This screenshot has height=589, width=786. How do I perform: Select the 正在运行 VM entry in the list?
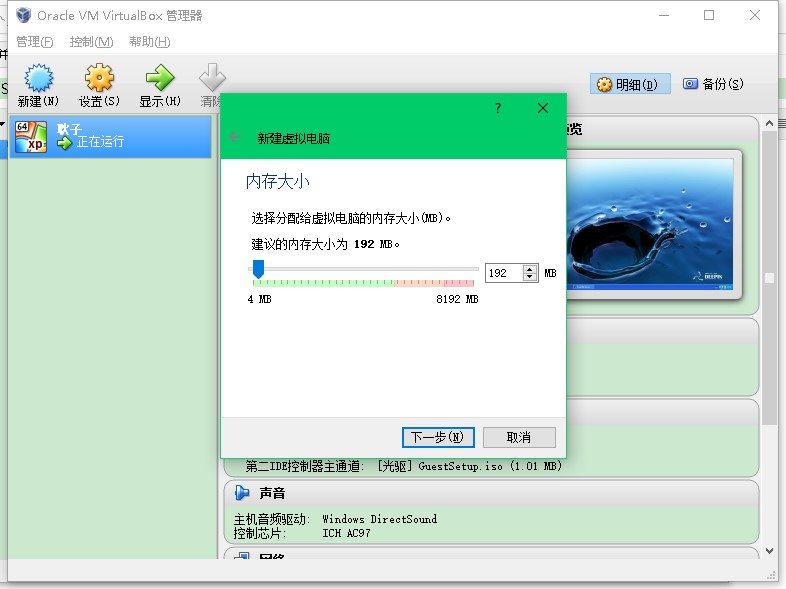110,136
